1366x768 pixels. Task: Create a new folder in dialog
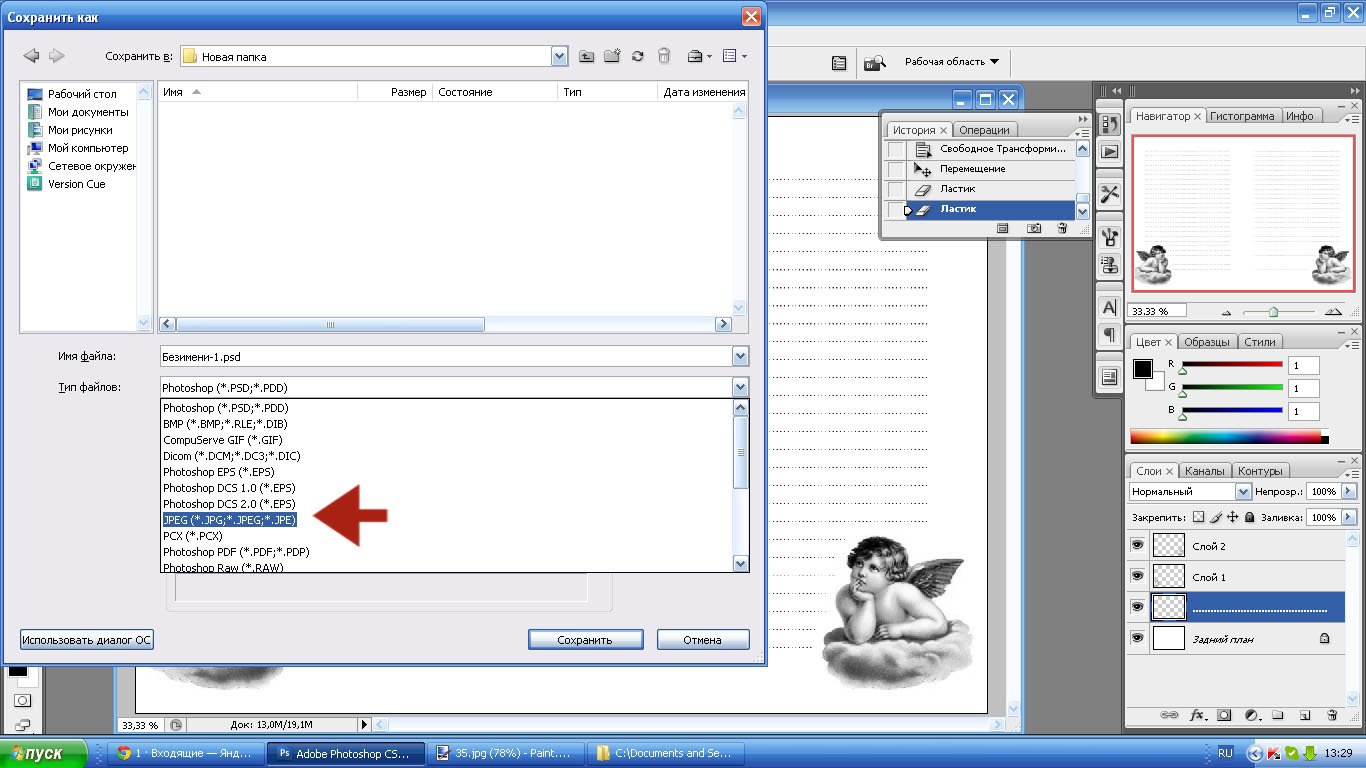coord(612,57)
